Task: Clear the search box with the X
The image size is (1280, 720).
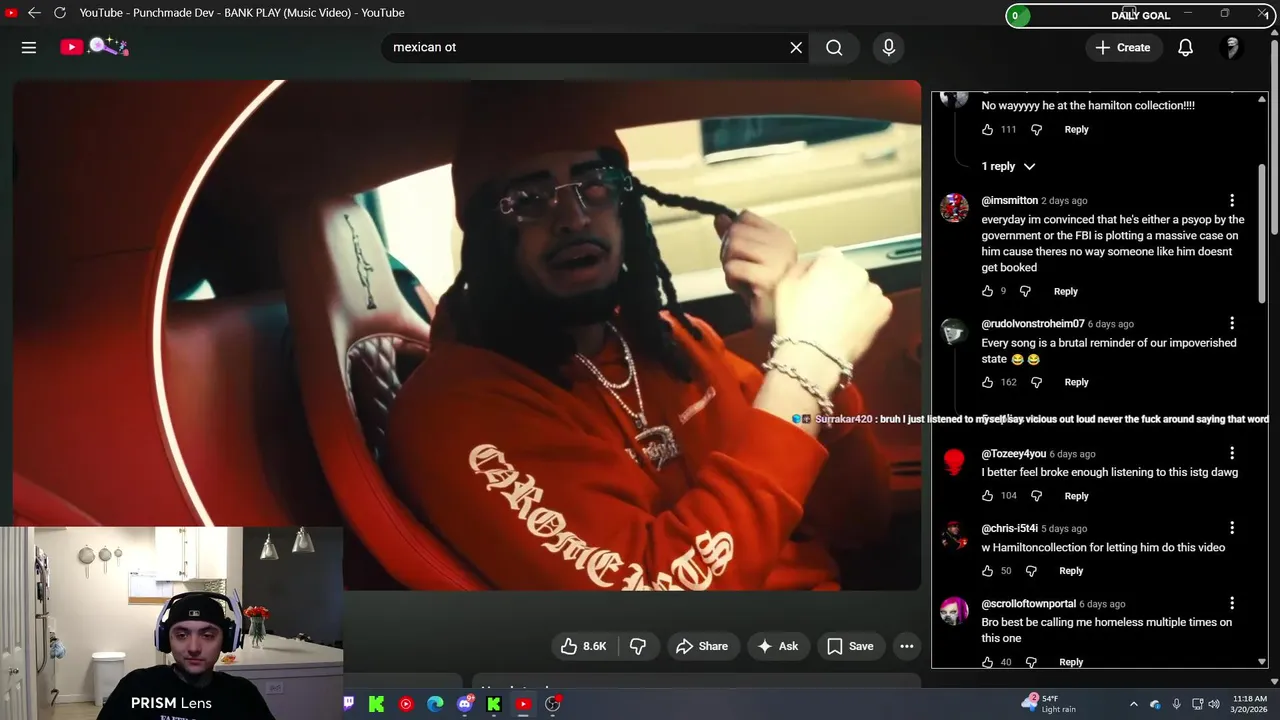Action: pyautogui.click(x=796, y=47)
